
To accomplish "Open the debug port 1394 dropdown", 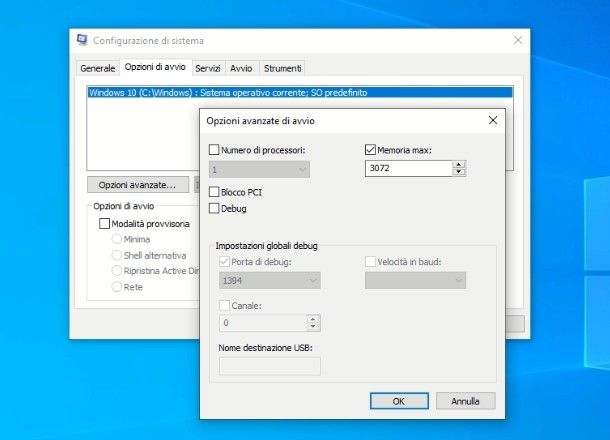I will (270, 280).
